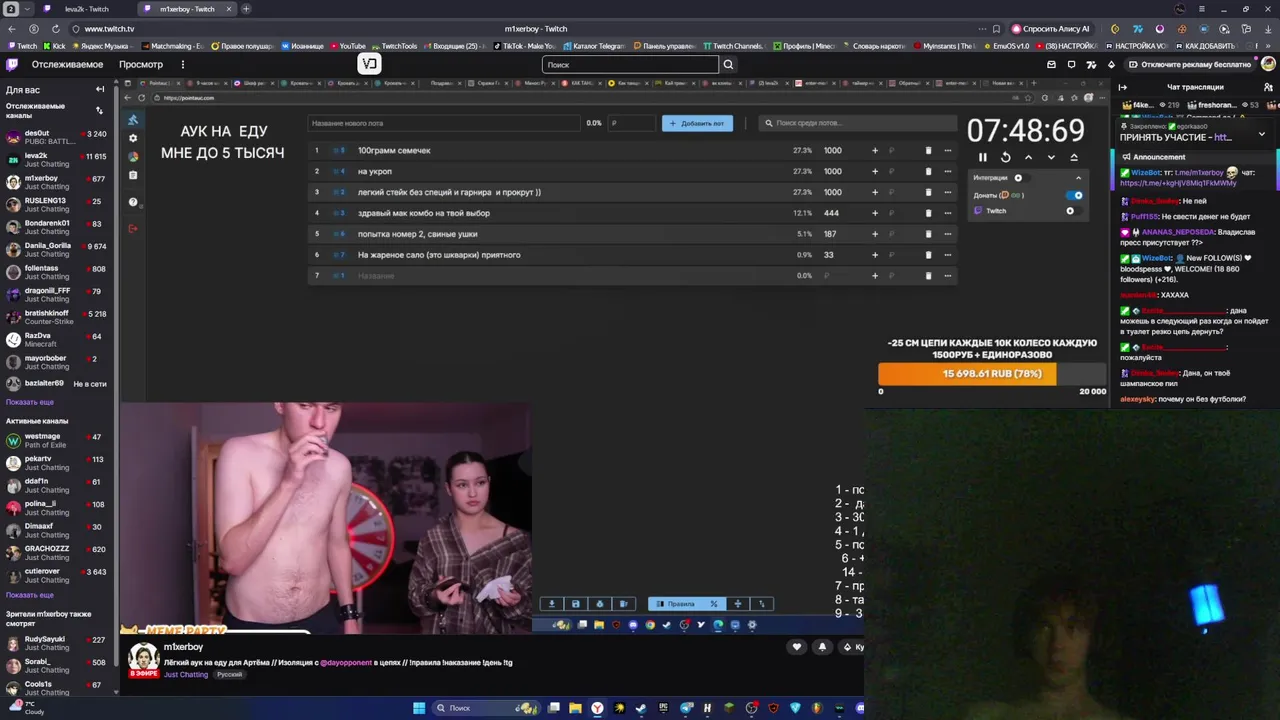Open followed channel RazDva
The image size is (1280, 720).
[x=57, y=340]
